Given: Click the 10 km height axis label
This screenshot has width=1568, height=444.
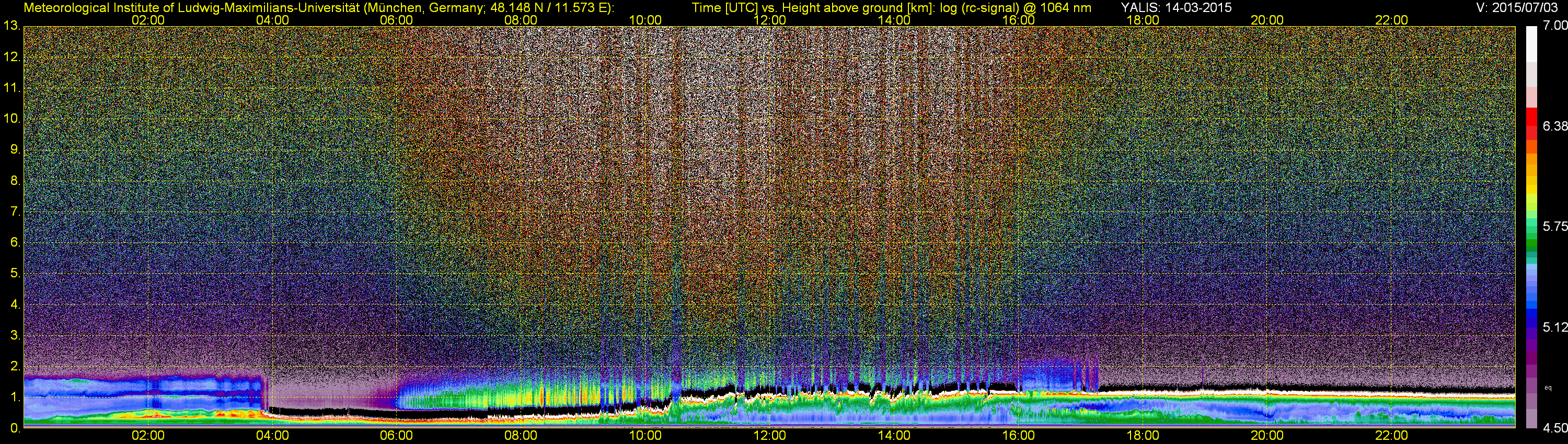Looking at the screenshot, I should pyautogui.click(x=11, y=119).
